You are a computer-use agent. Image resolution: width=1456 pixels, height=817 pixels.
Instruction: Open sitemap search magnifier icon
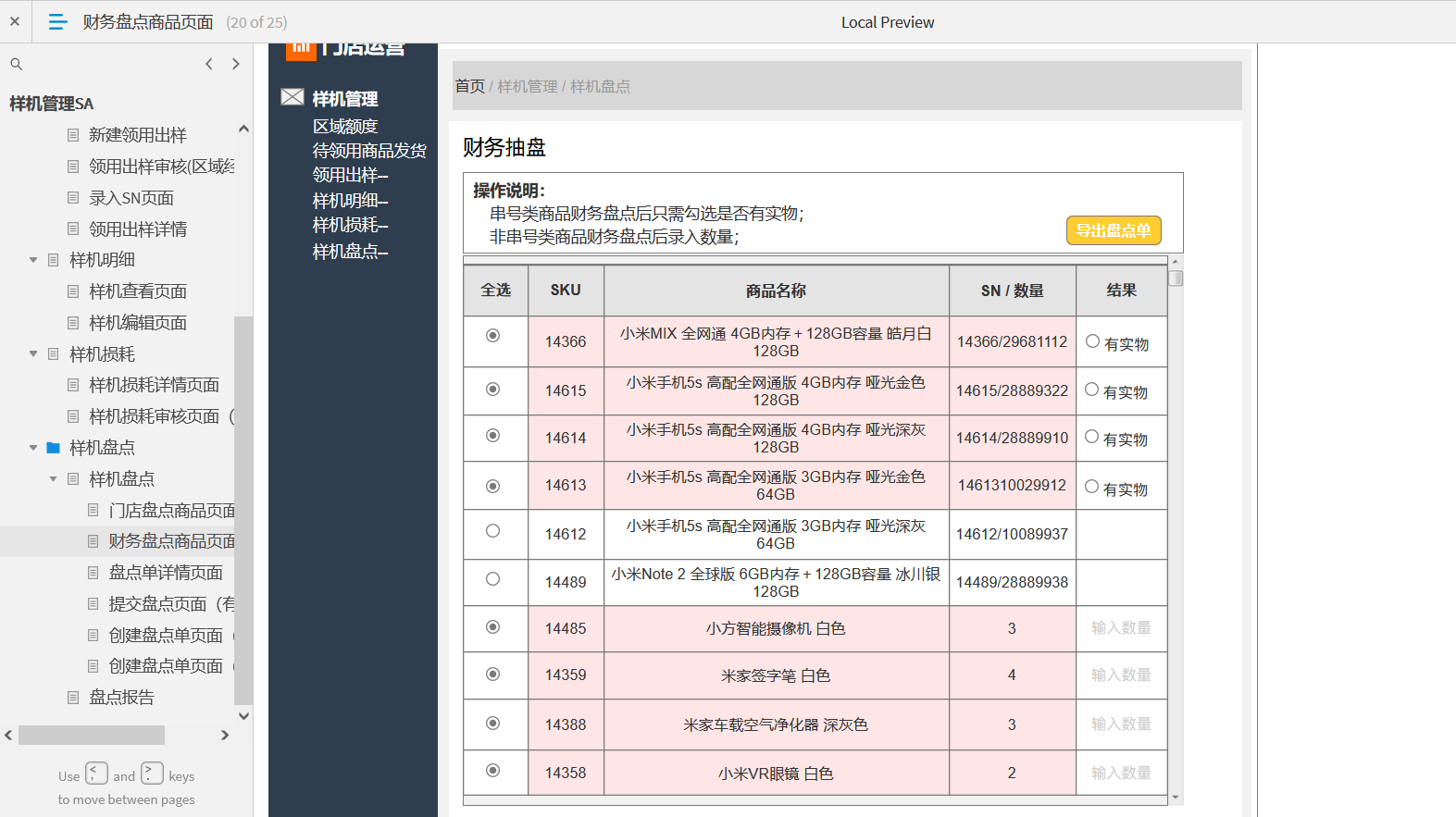[16, 64]
